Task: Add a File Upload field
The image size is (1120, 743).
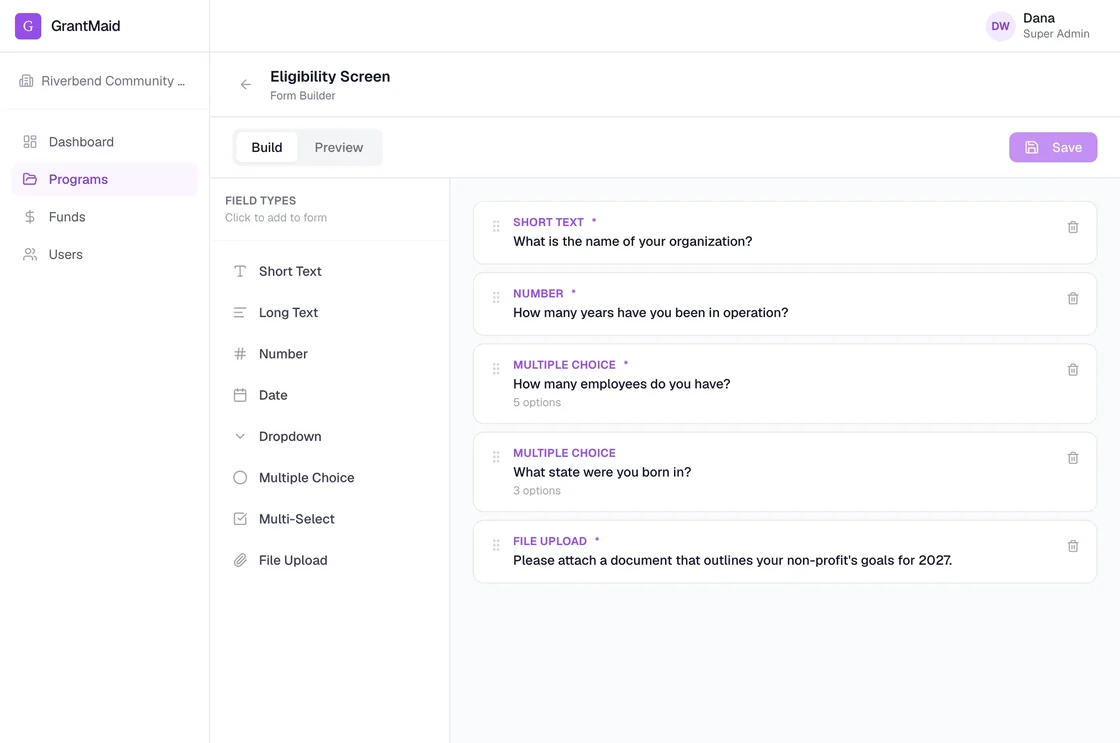Action: [330, 560]
